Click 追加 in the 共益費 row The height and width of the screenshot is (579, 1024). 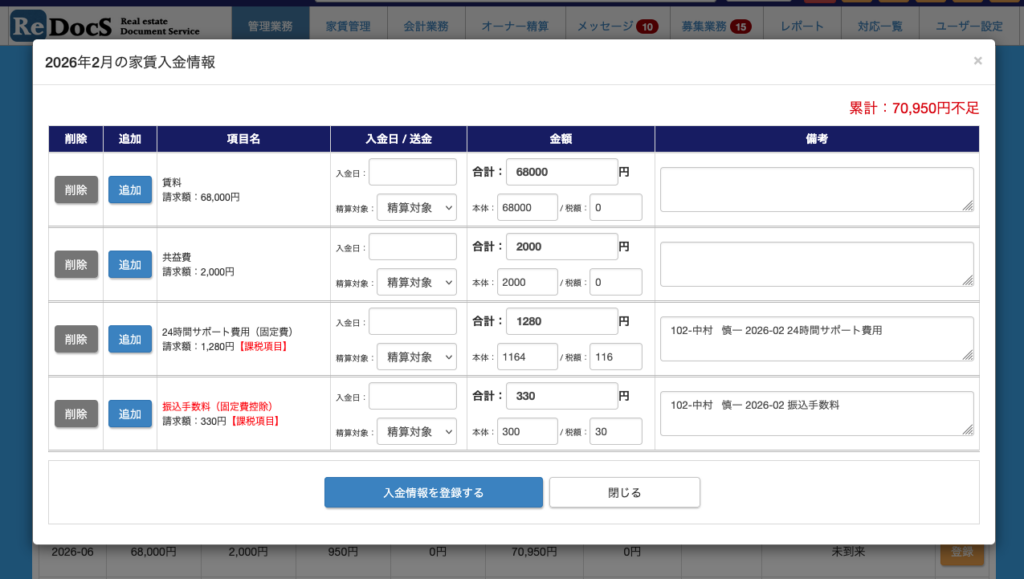pos(130,265)
